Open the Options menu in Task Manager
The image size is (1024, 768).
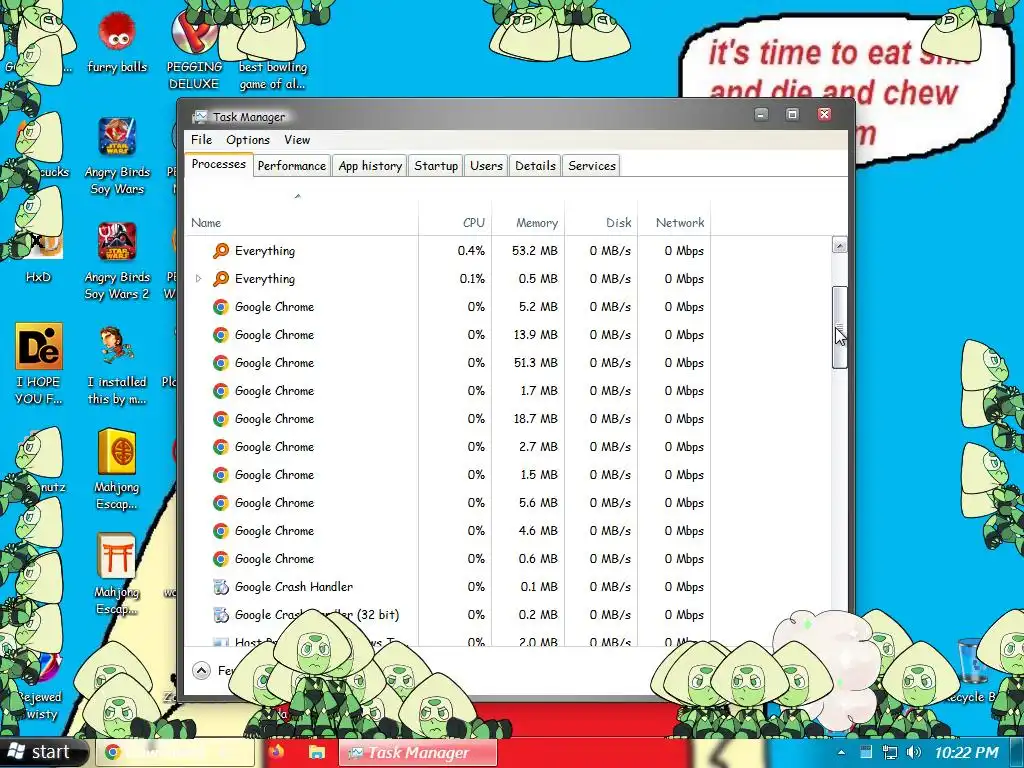248,140
